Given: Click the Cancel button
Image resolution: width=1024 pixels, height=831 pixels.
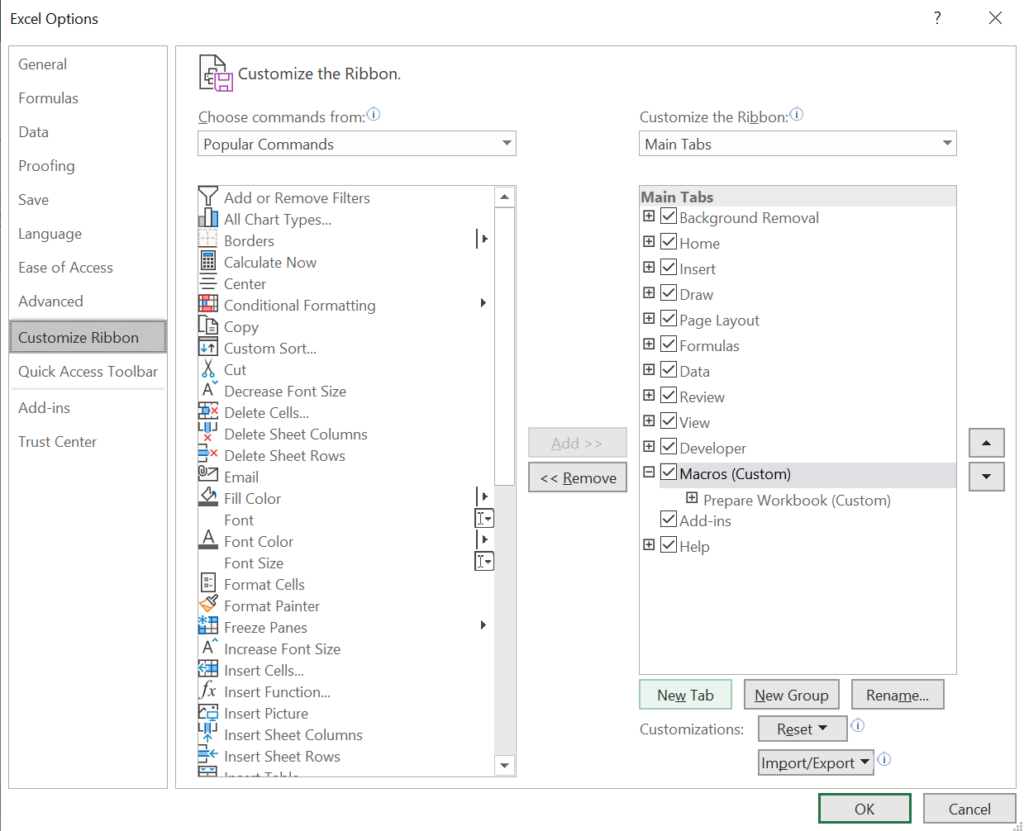Looking at the screenshot, I should [x=969, y=809].
